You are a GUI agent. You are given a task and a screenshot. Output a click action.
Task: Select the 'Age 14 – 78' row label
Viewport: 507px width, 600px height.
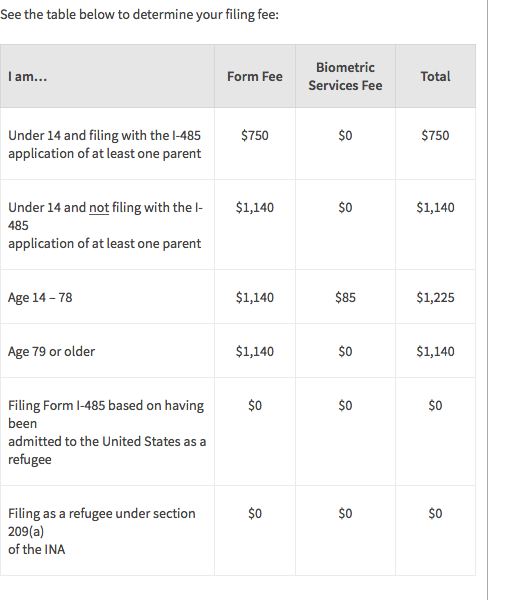[40, 297]
